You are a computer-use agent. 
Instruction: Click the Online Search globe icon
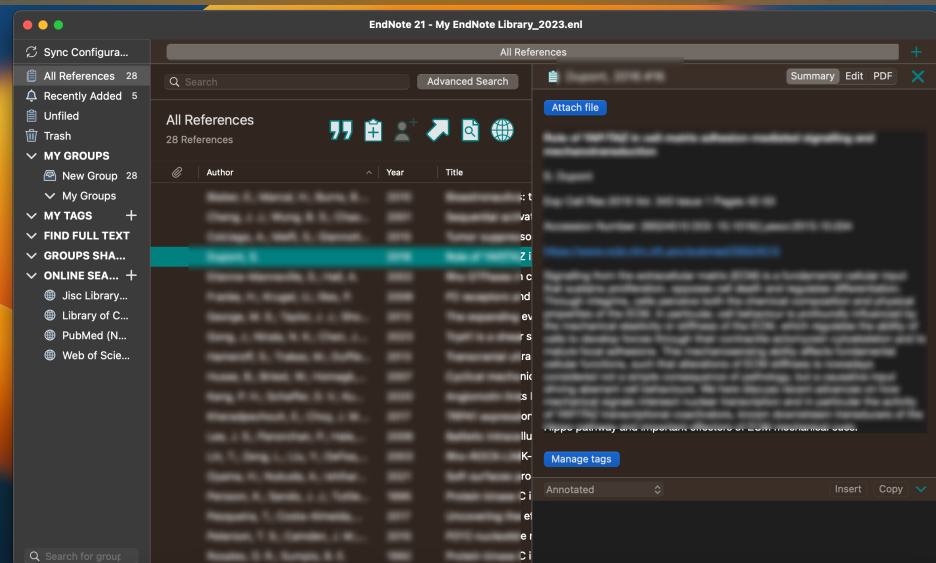pos(502,130)
